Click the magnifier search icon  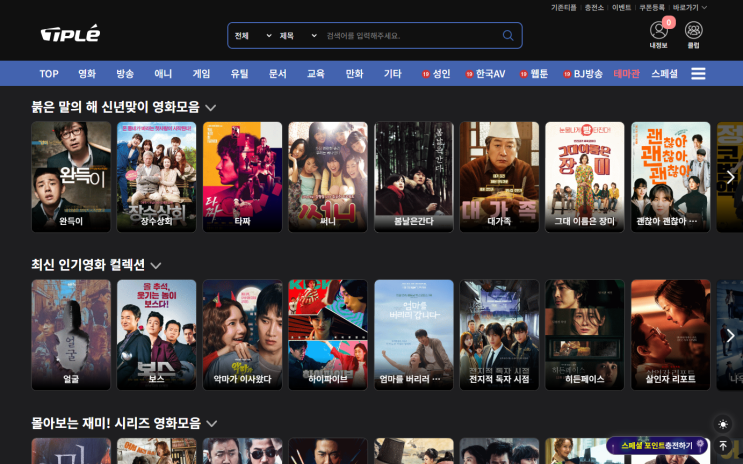point(508,36)
